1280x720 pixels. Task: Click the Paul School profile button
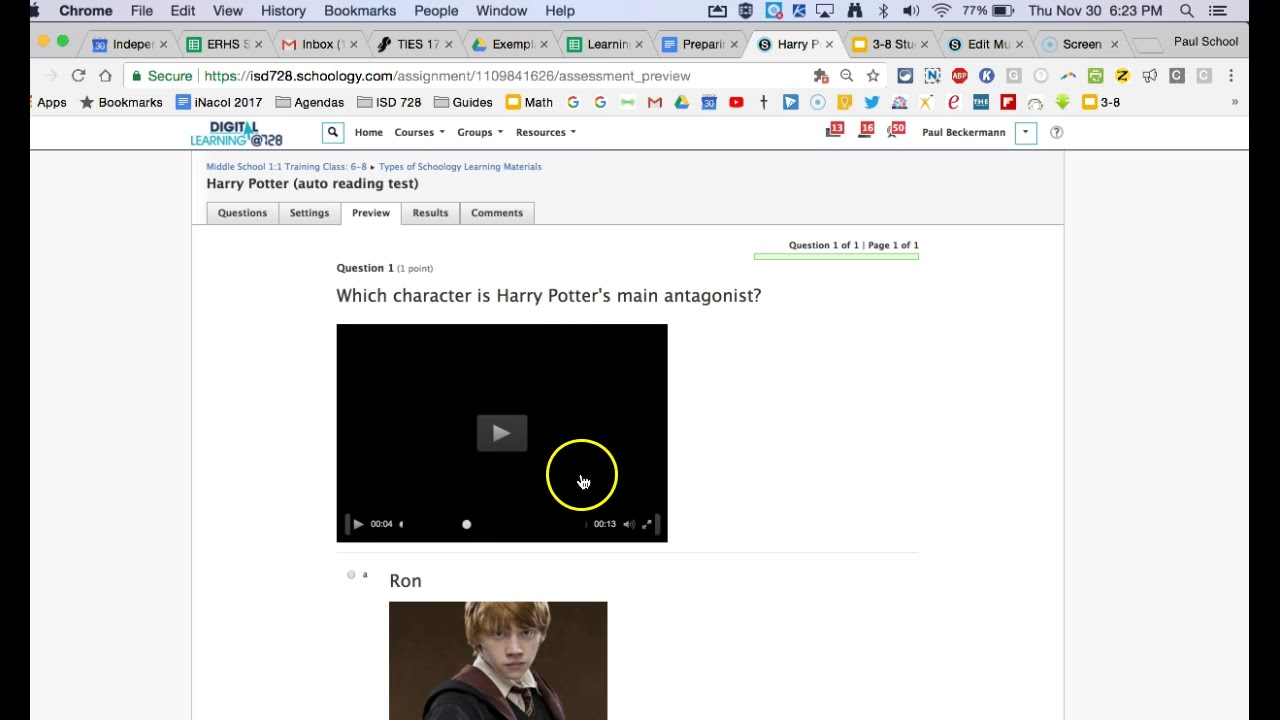1206,42
